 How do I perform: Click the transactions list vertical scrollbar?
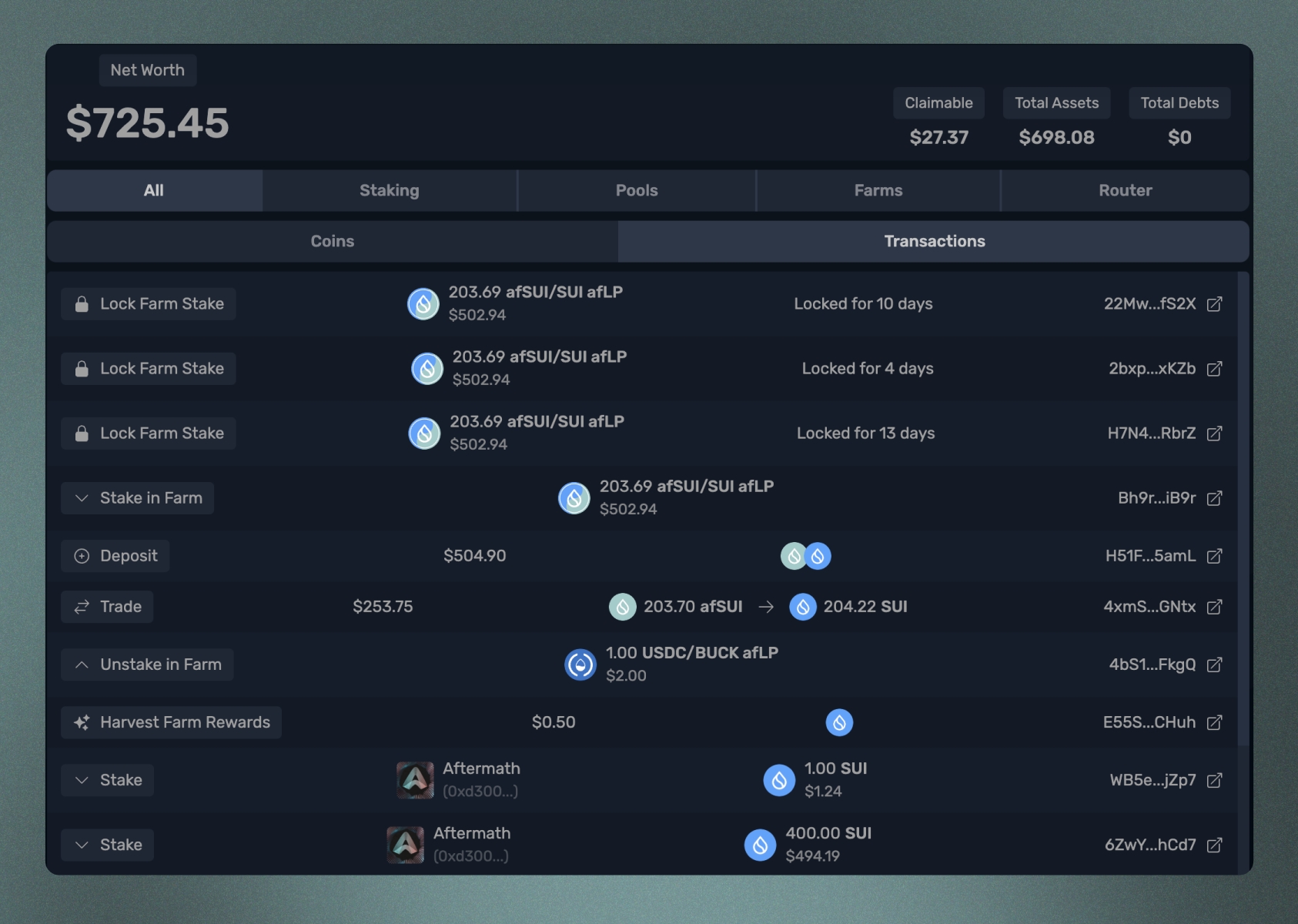pyautogui.click(x=1243, y=508)
